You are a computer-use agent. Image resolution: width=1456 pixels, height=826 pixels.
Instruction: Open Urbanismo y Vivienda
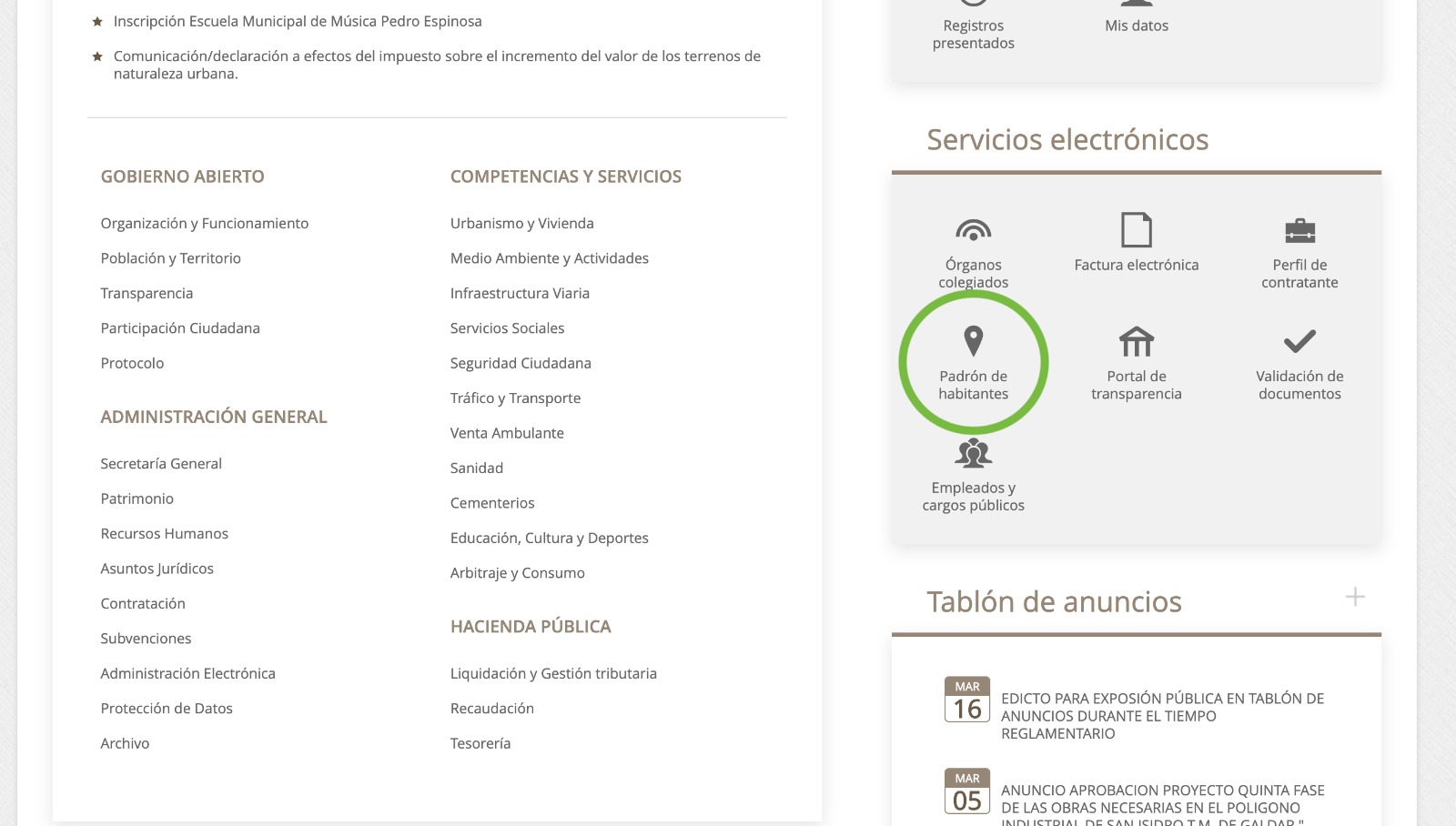pos(521,223)
